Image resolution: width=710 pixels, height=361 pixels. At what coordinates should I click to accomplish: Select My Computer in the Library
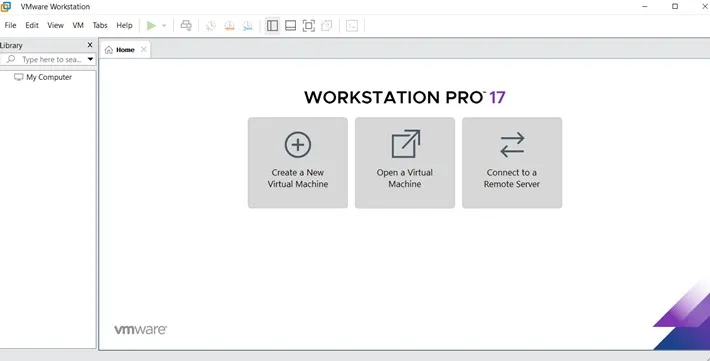click(49, 77)
